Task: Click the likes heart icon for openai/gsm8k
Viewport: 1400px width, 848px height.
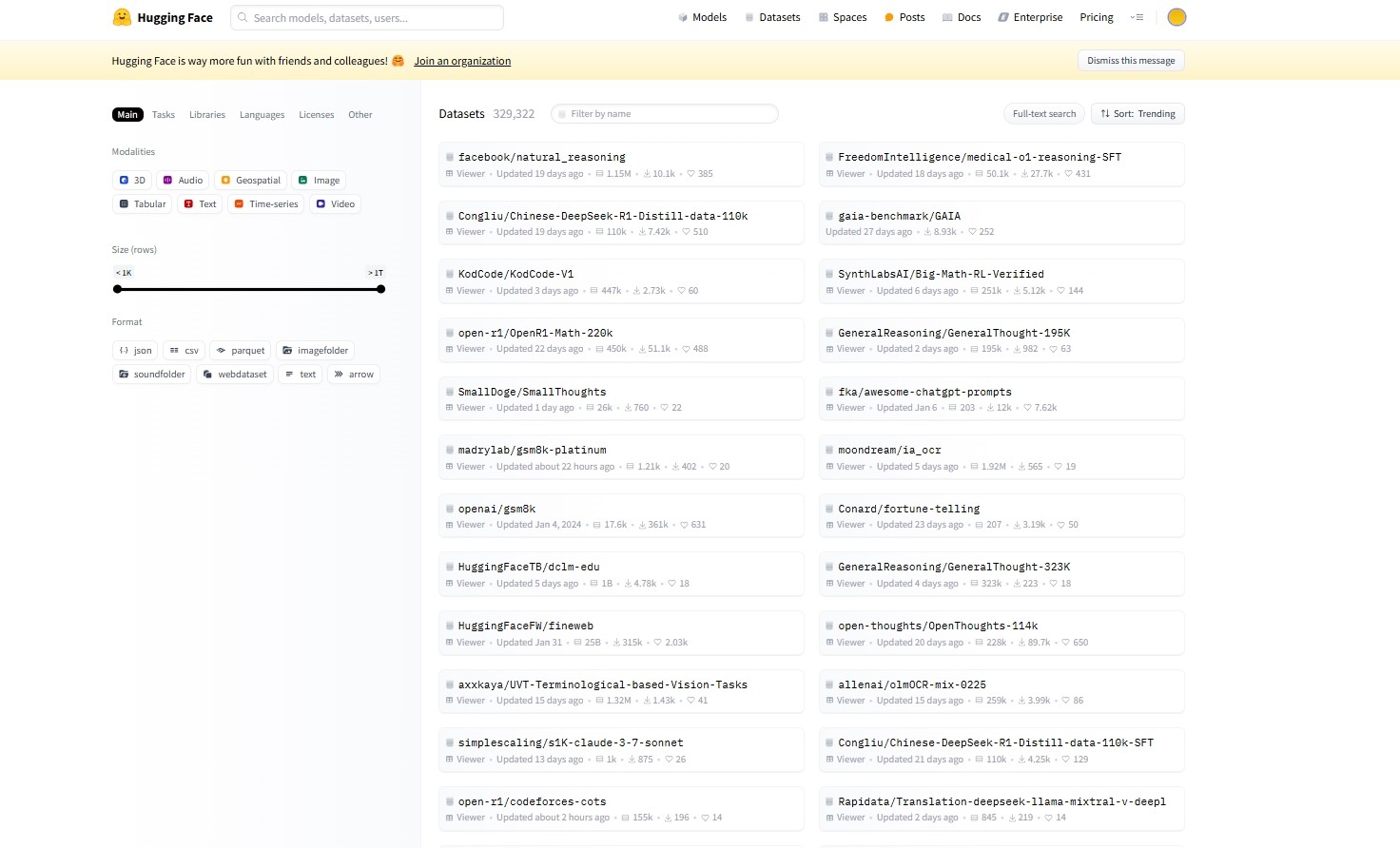Action: (685, 525)
